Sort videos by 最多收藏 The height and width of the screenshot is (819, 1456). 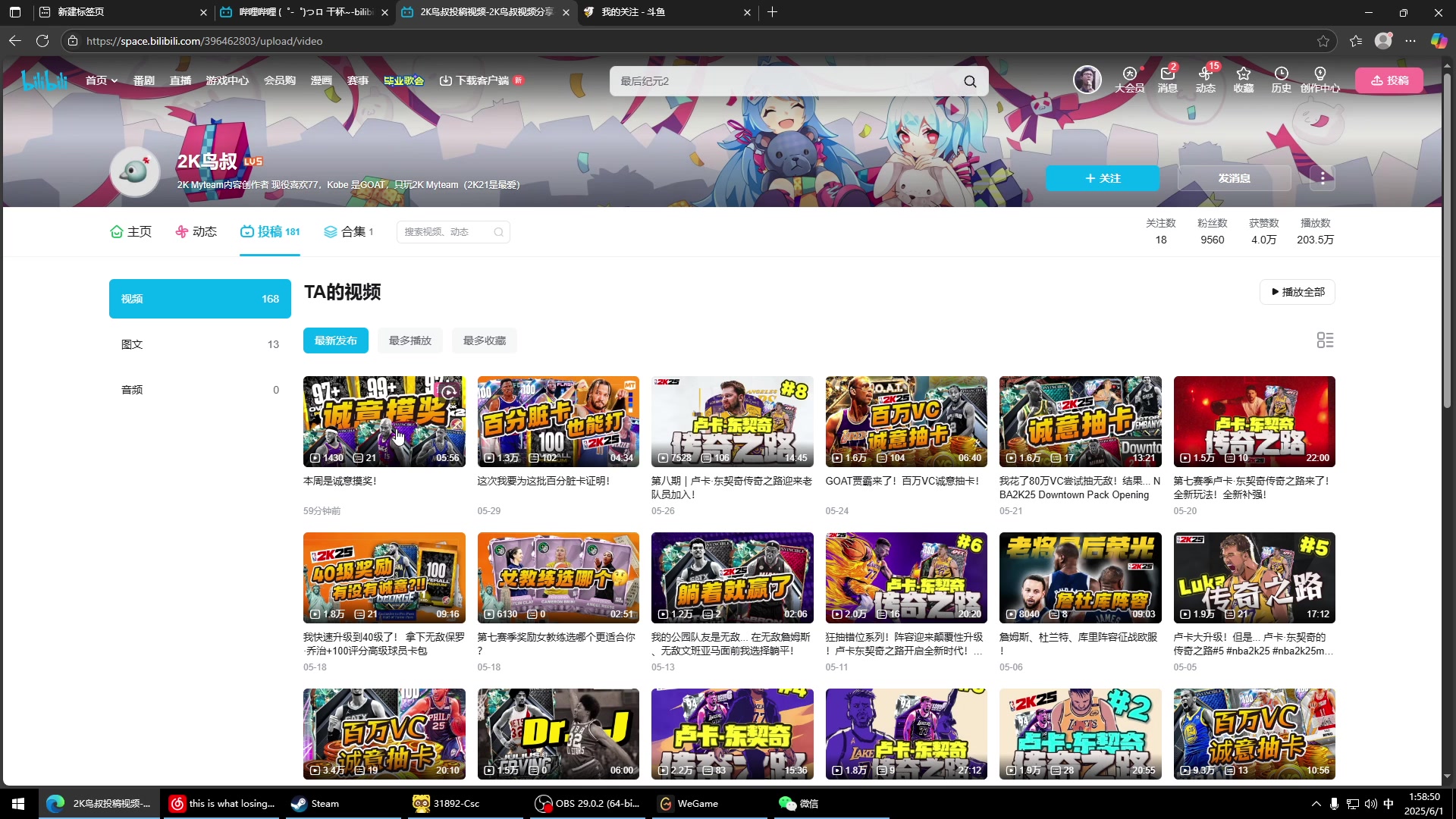click(x=485, y=340)
